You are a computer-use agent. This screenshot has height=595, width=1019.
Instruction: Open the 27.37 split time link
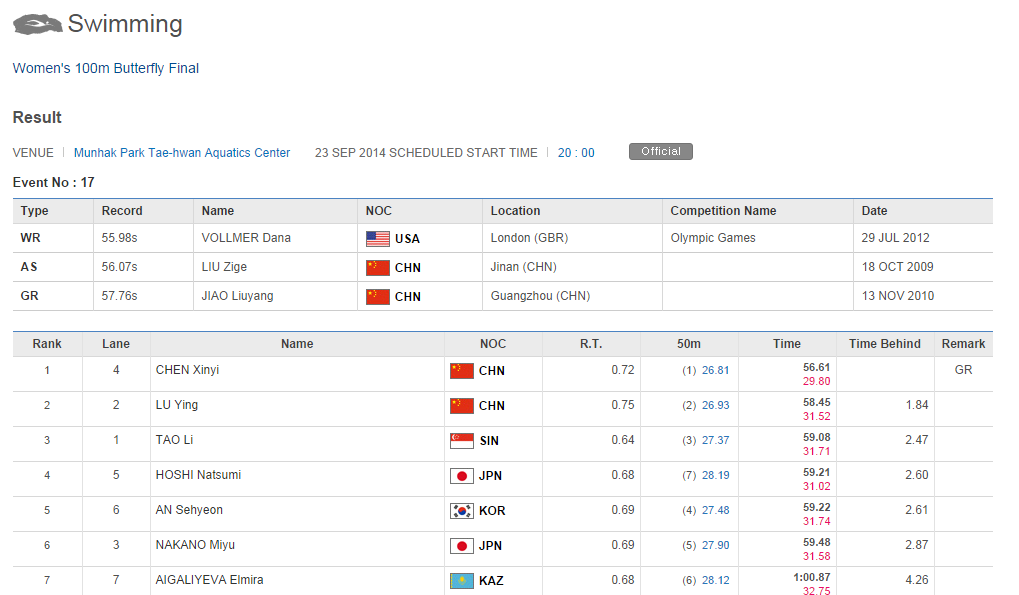pyautogui.click(x=716, y=440)
